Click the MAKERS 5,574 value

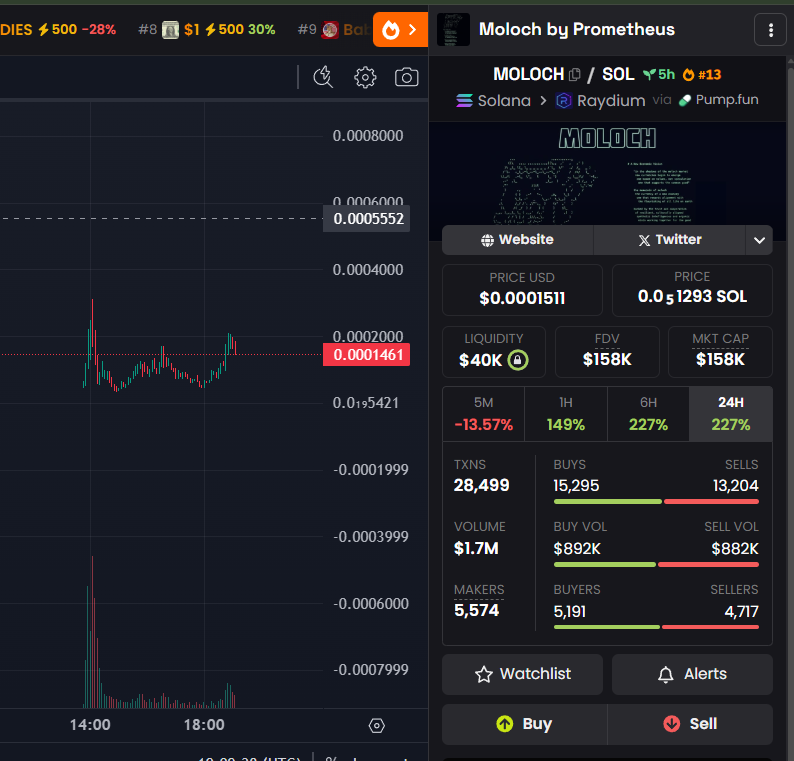click(x=477, y=611)
